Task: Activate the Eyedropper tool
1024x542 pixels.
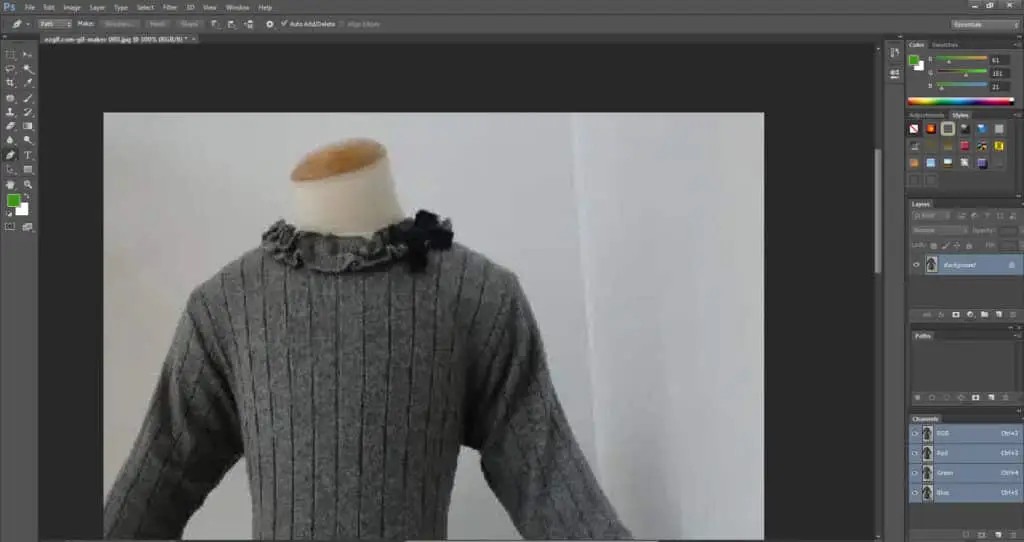Action: tap(28, 83)
